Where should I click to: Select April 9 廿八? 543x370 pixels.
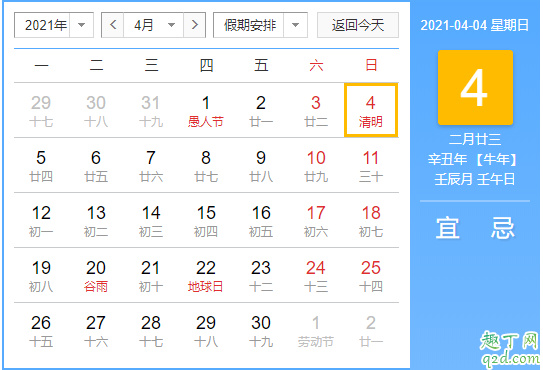click(261, 166)
